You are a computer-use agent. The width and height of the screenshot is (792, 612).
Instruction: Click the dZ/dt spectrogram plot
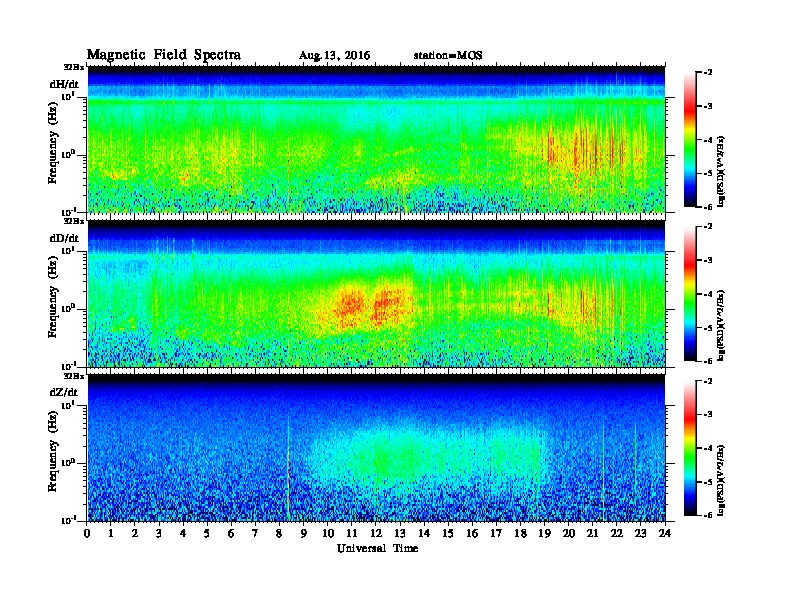[x=376, y=448]
